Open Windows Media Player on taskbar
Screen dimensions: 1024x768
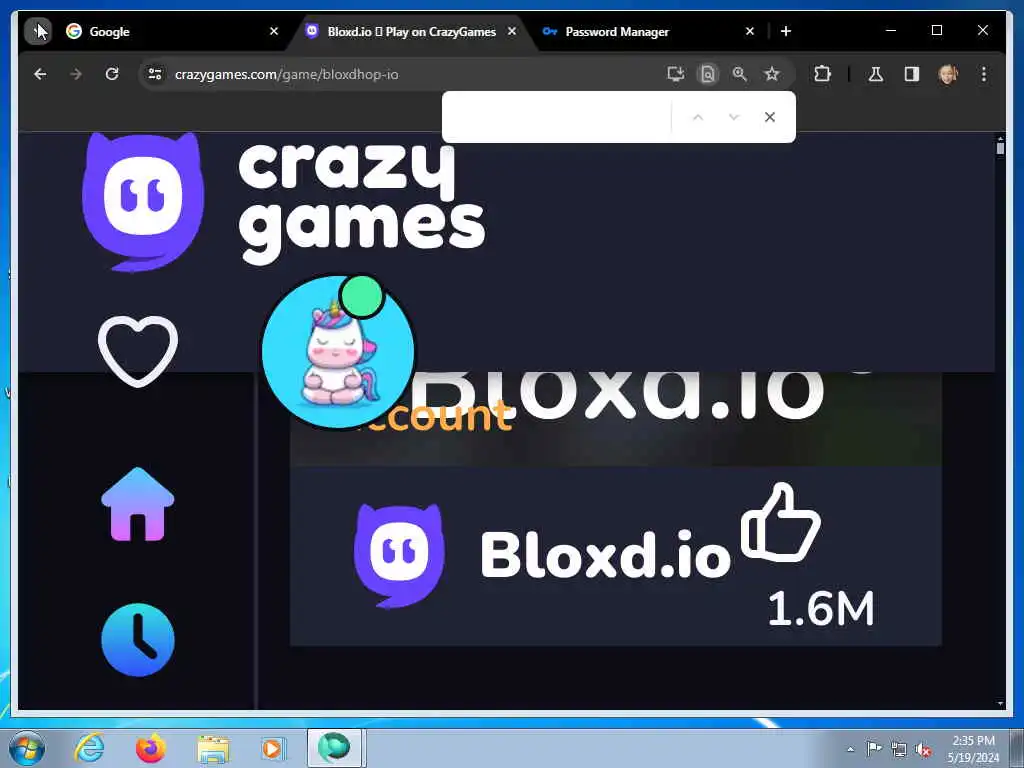(272, 748)
